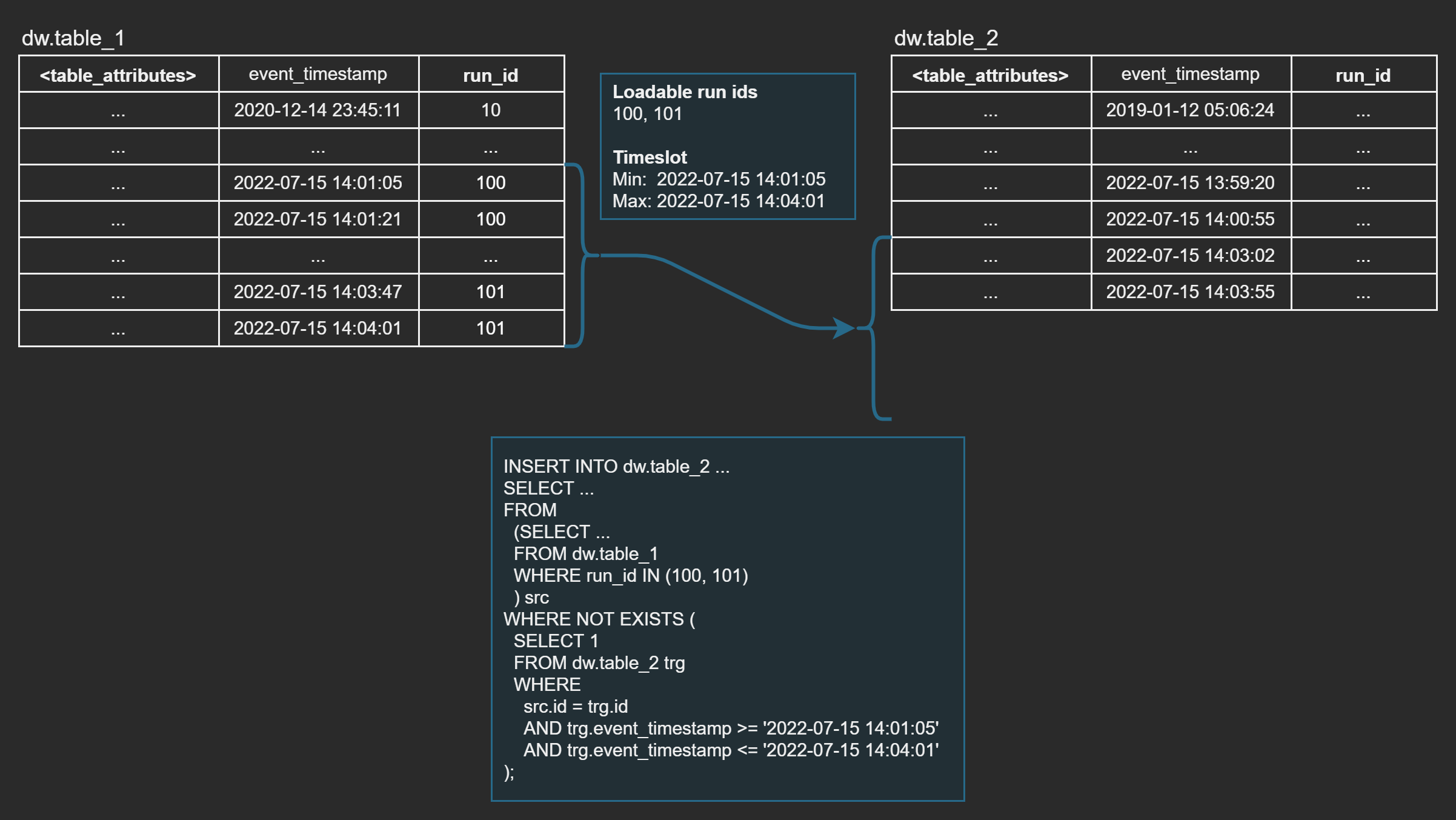Click the dw.table_1 title label
Viewport: 1456px width, 820px height.
tap(73, 38)
